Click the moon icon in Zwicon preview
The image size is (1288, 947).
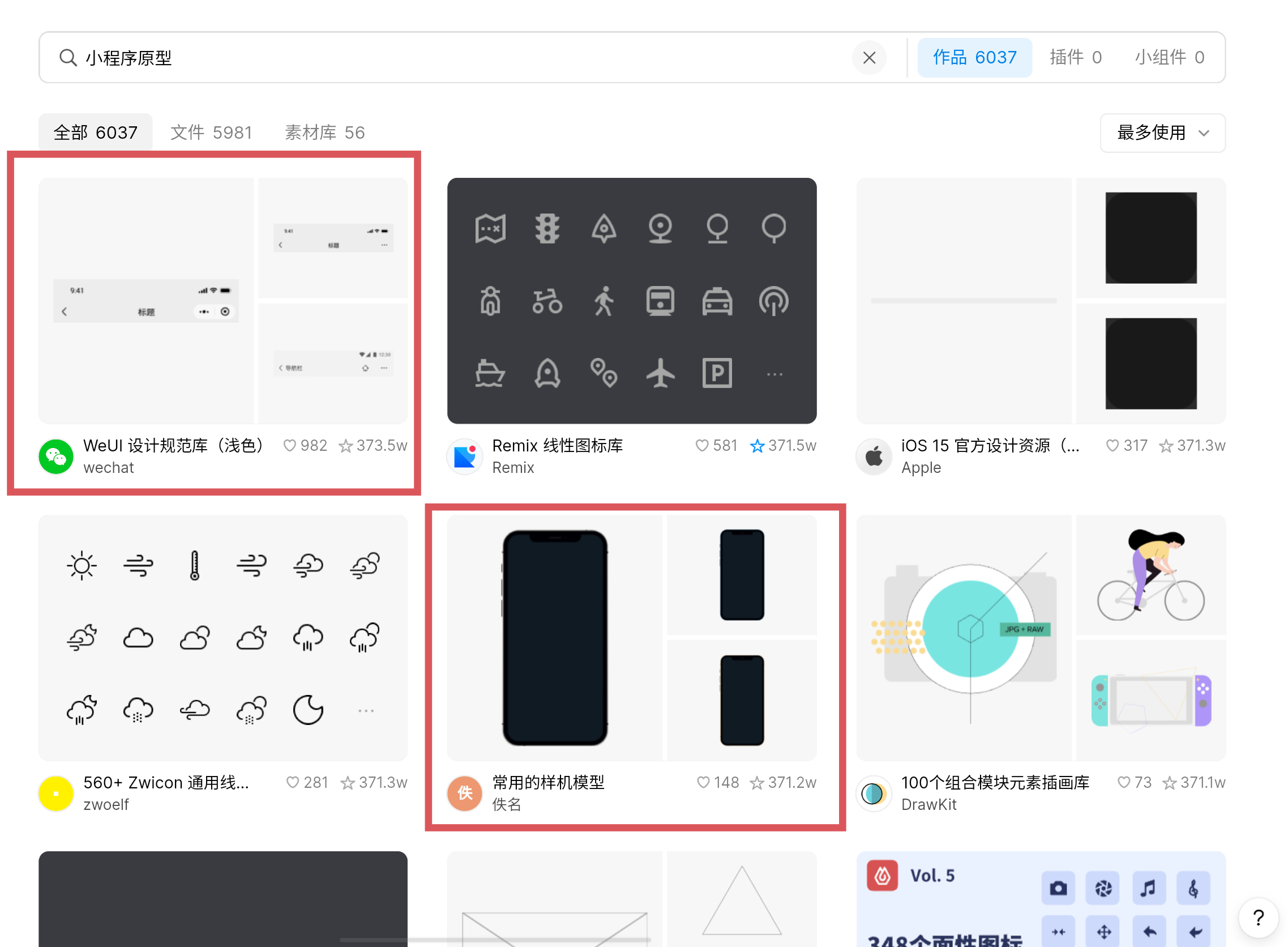(308, 710)
